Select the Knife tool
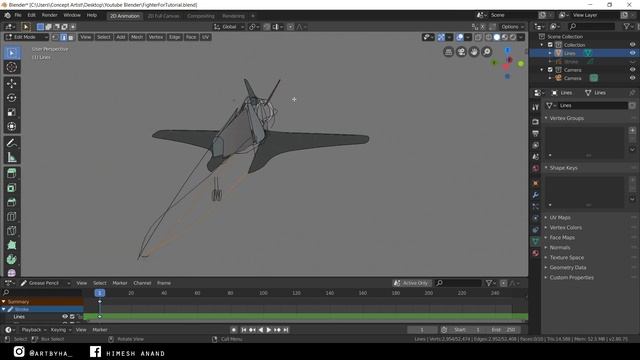The width and height of the screenshot is (640, 360). [11, 231]
